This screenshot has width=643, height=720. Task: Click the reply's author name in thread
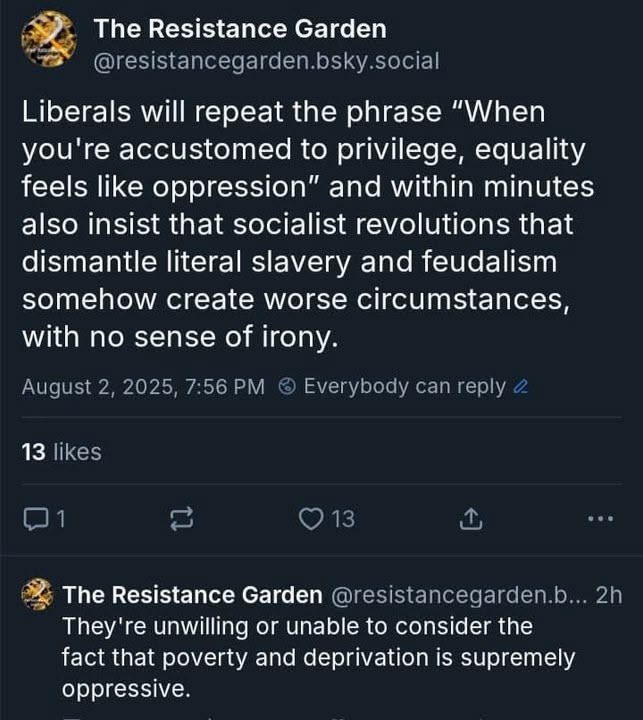[x=192, y=595]
